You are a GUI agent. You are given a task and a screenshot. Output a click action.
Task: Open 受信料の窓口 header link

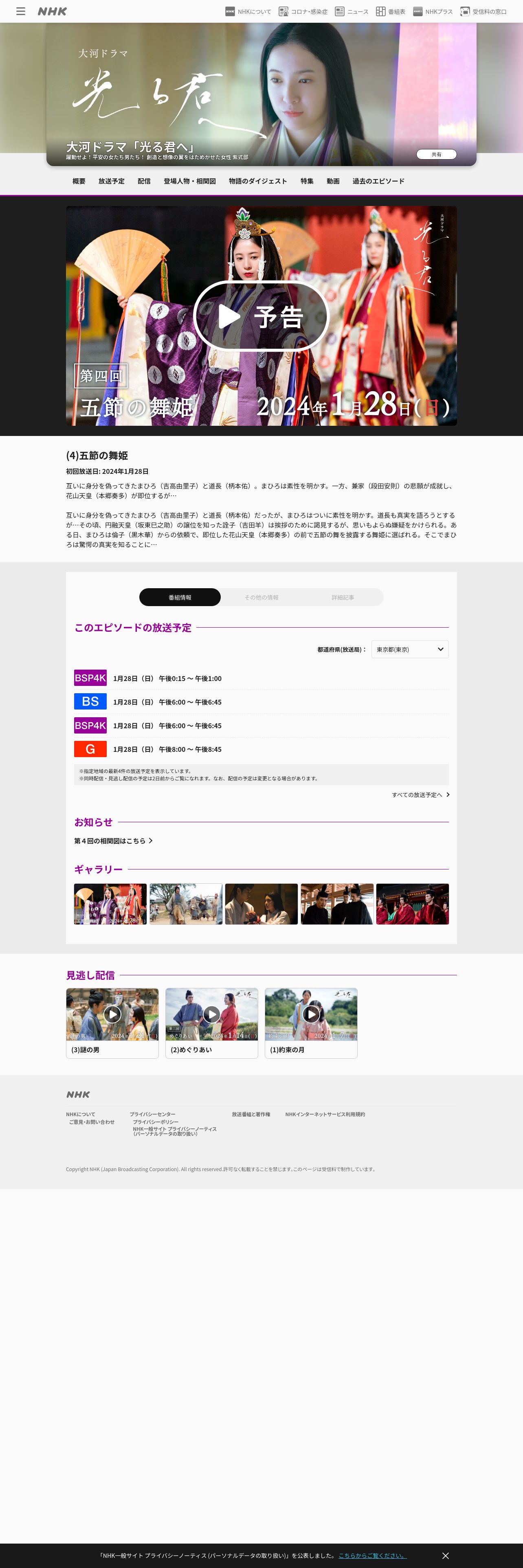[x=483, y=11]
